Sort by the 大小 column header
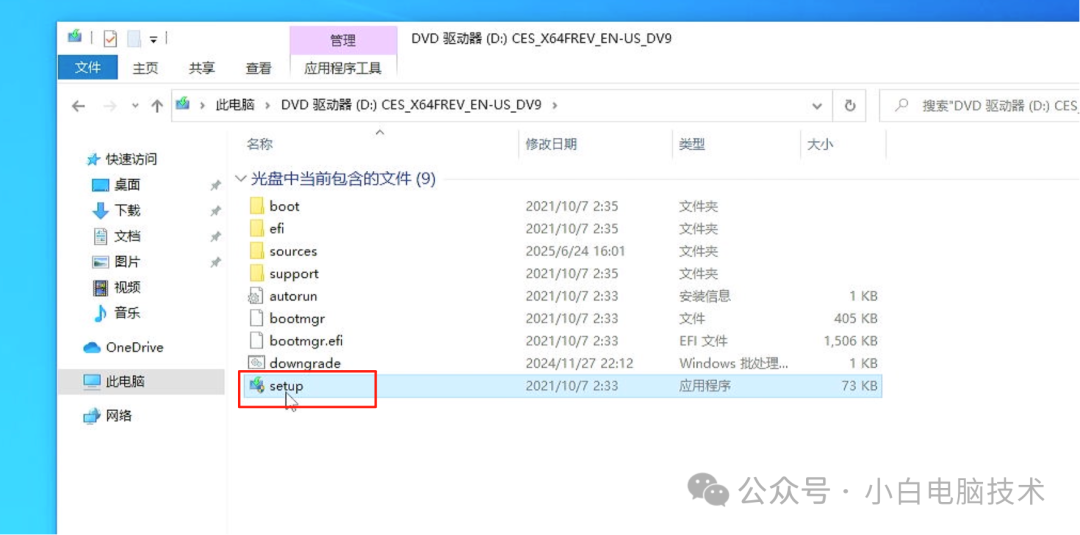This screenshot has width=1080, height=535. [x=819, y=144]
